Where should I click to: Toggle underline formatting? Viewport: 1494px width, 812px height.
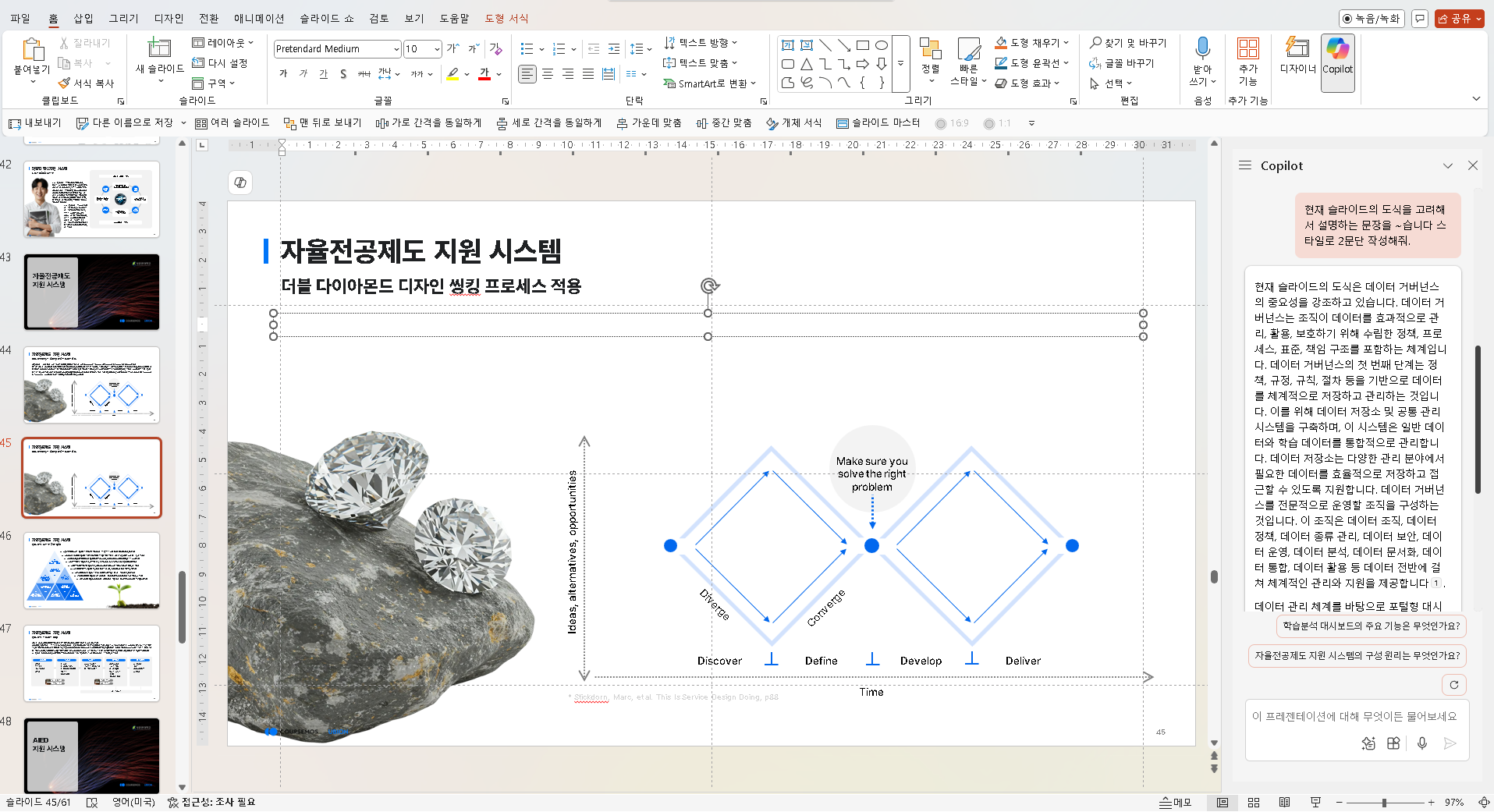point(323,73)
